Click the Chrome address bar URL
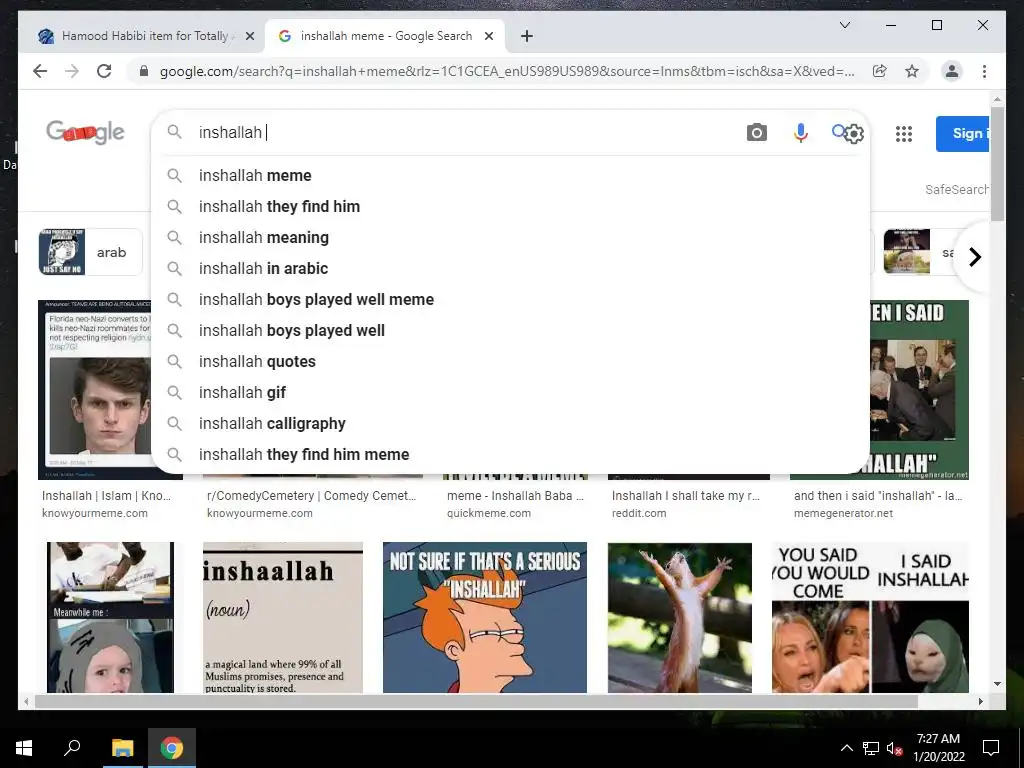The width and height of the screenshot is (1024, 768). click(507, 71)
